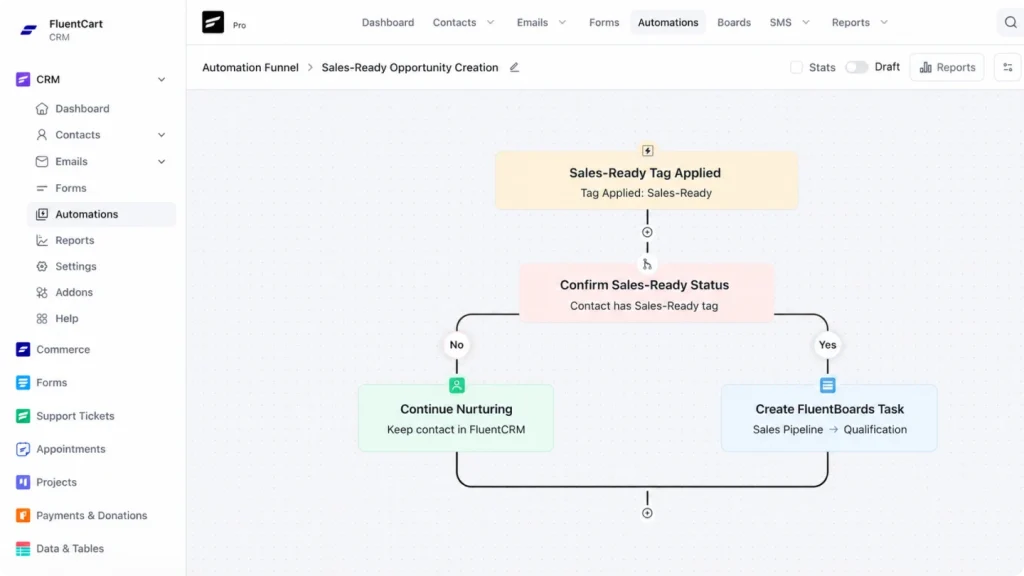The width and height of the screenshot is (1024, 576).
Task: Open Support Tickets in sidebar
Action: point(75,416)
